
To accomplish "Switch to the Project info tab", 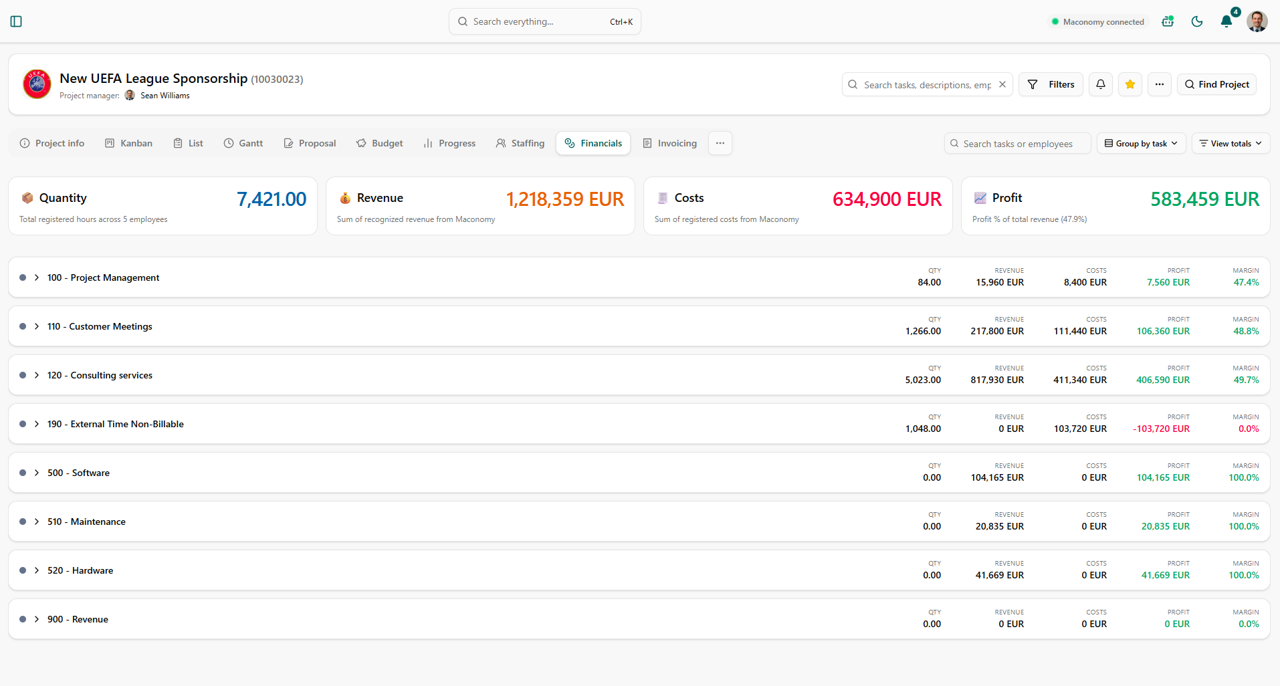I will [x=52, y=143].
